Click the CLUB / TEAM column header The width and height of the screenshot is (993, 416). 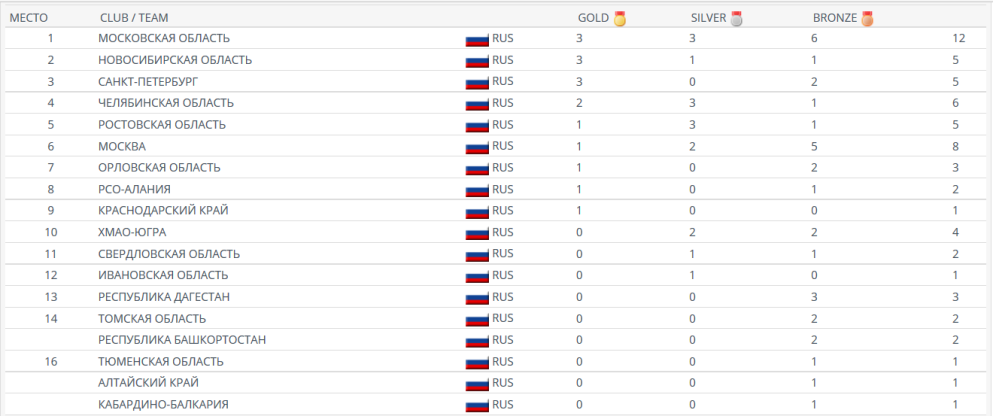click(x=131, y=18)
